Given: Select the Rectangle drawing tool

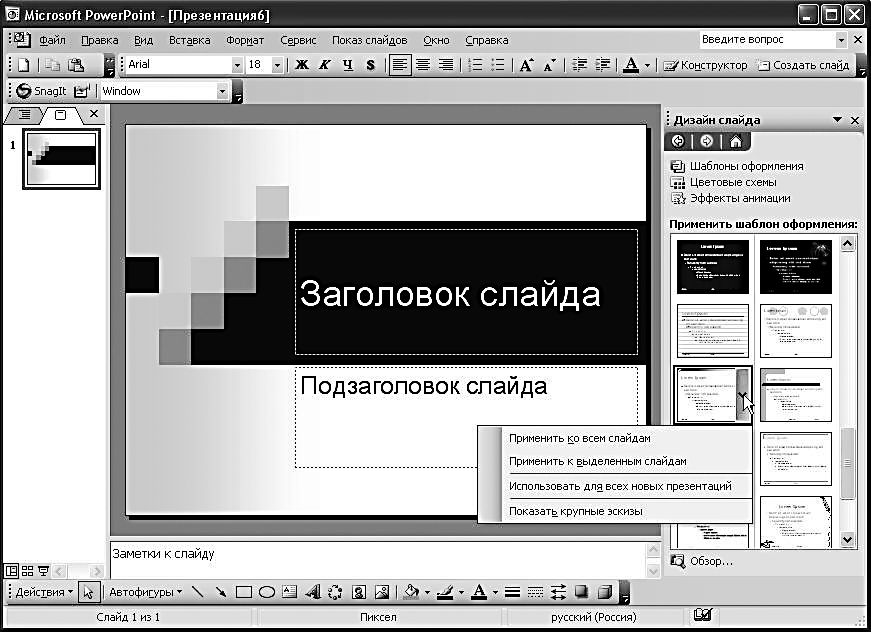Looking at the screenshot, I should click(x=244, y=592).
